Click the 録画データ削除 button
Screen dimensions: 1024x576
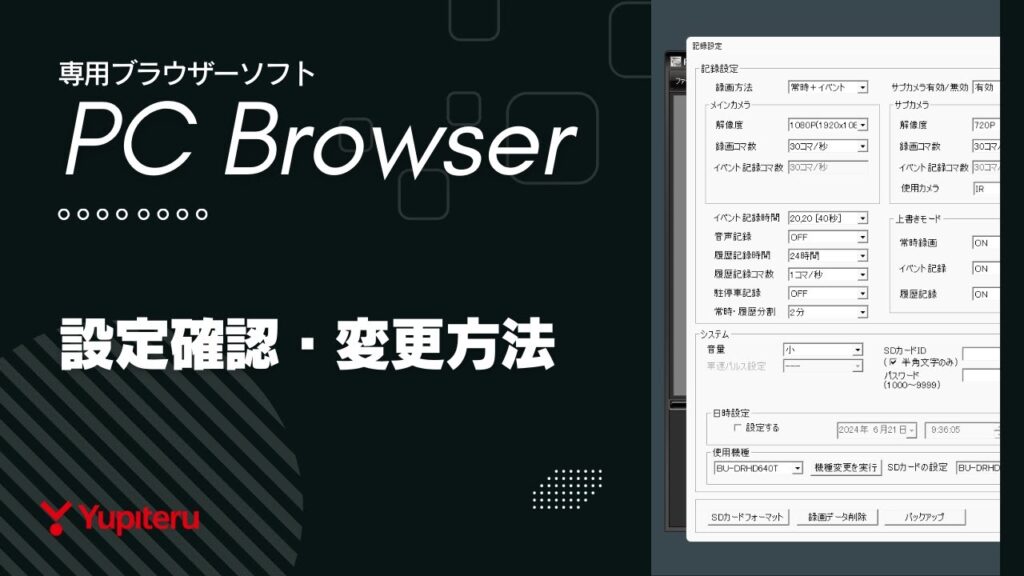837,517
